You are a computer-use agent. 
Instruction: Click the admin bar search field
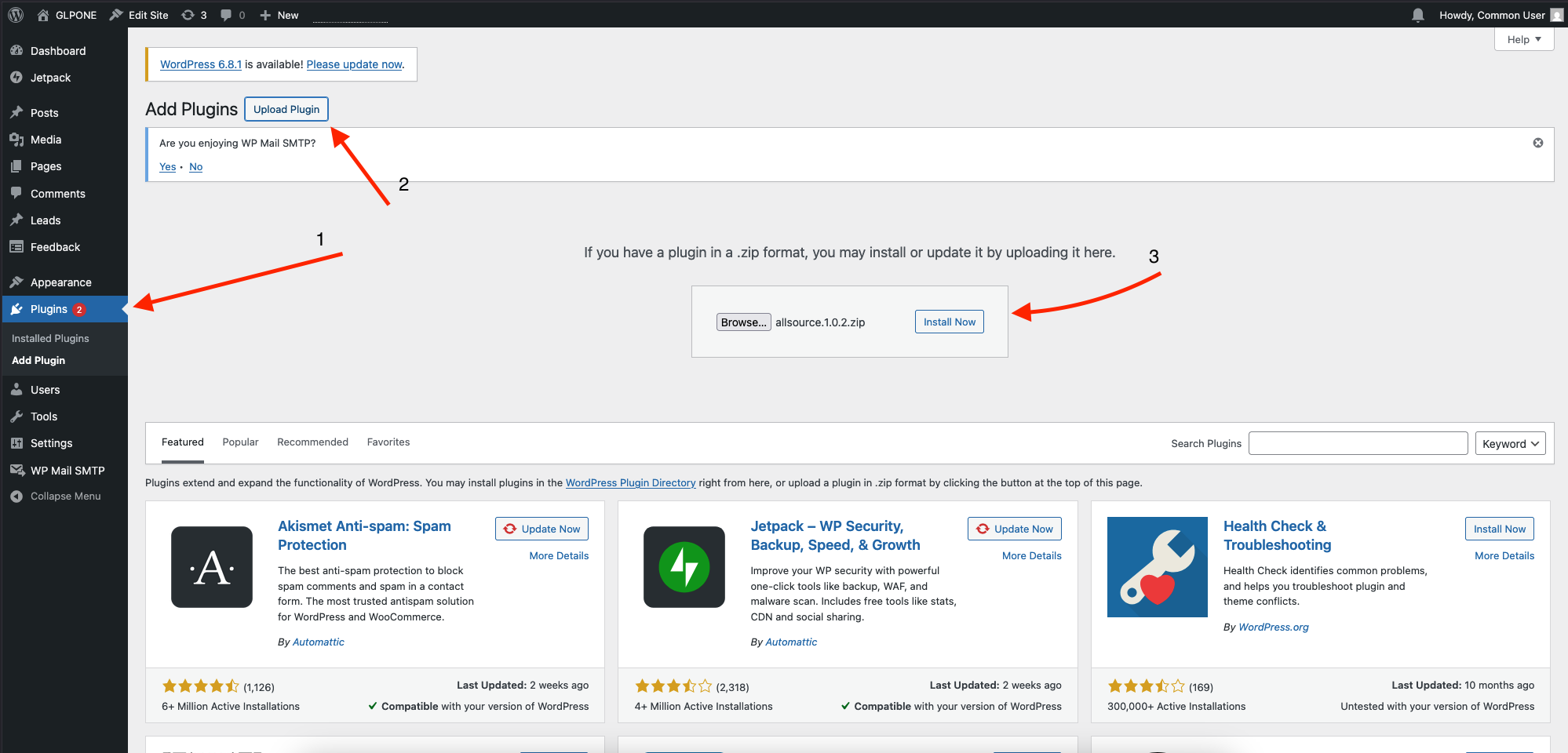click(x=350, y=15)
